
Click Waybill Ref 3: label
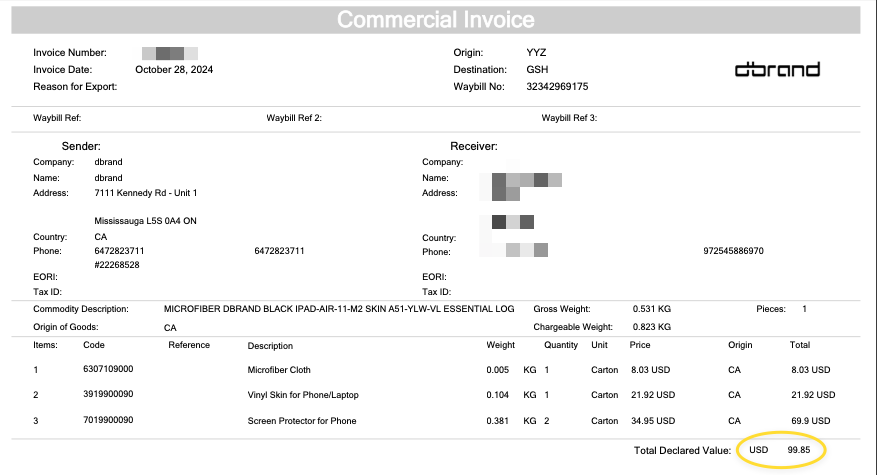coord(569,118)
